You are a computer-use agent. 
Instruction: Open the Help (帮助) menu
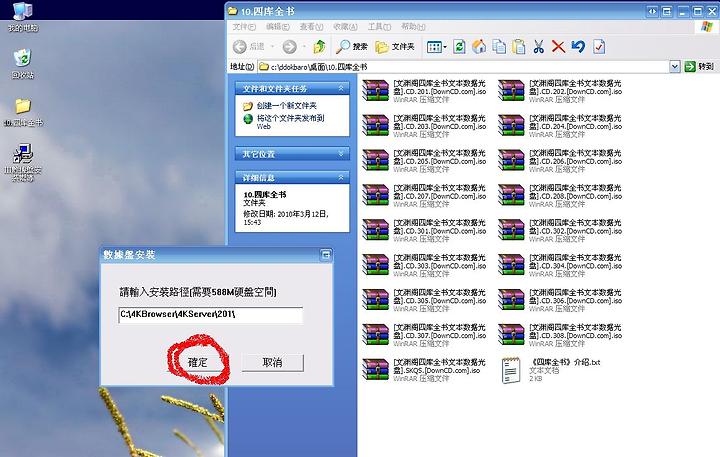tap(413, 27)
